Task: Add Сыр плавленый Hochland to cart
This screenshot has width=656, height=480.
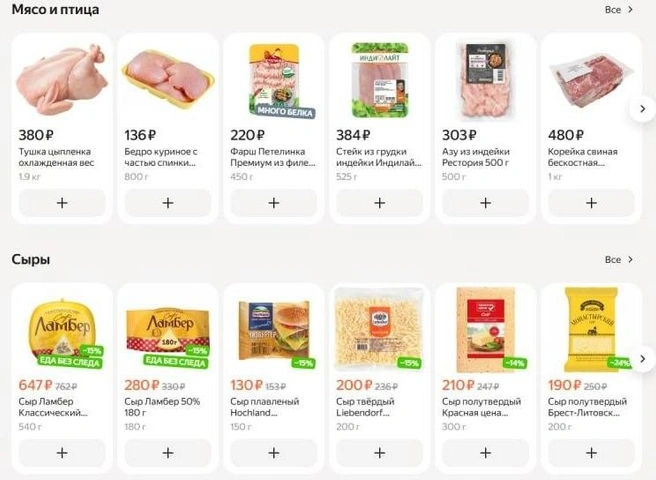Action: pos(273,452)
